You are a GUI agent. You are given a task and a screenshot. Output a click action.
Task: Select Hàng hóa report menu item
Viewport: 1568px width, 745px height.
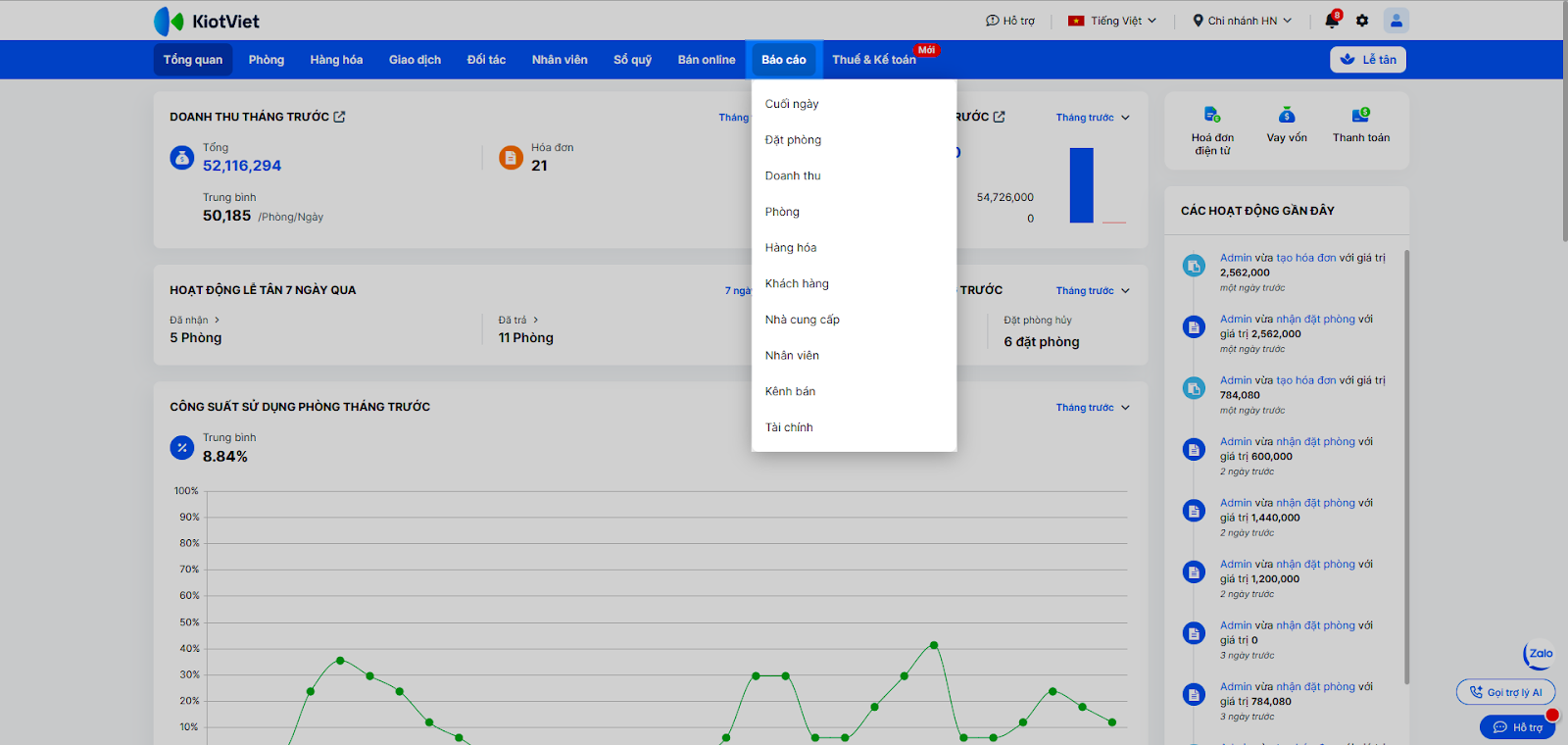pyautogui.click(x=854, y=248)
